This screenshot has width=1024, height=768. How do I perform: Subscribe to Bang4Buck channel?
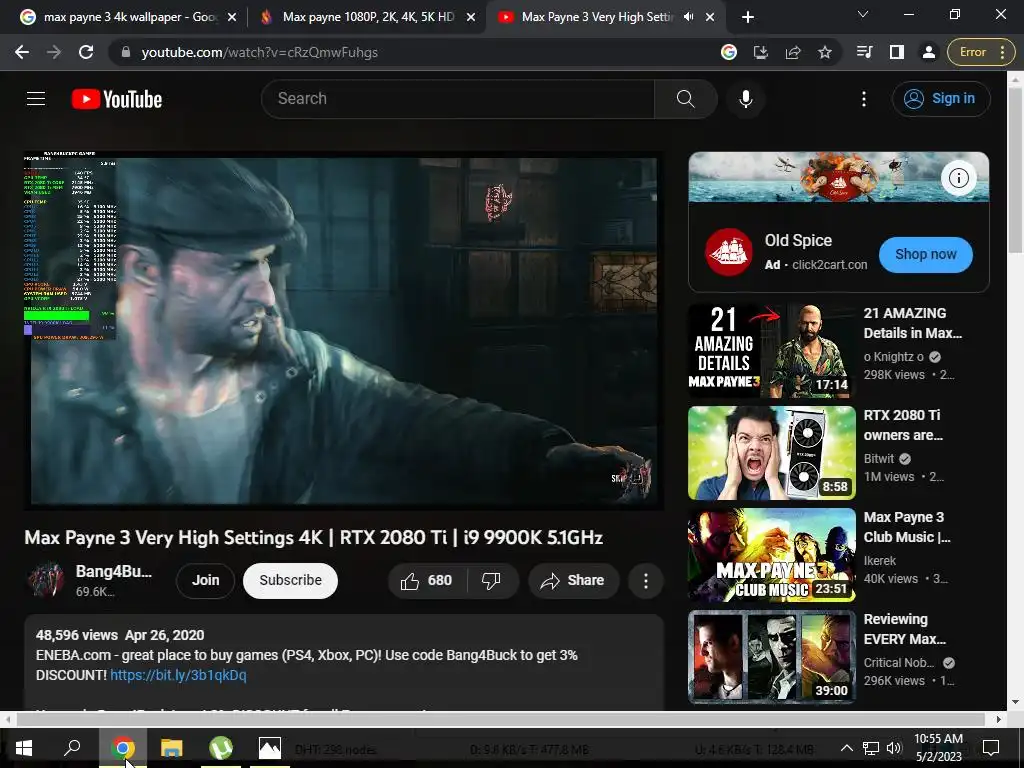point(291,581)
